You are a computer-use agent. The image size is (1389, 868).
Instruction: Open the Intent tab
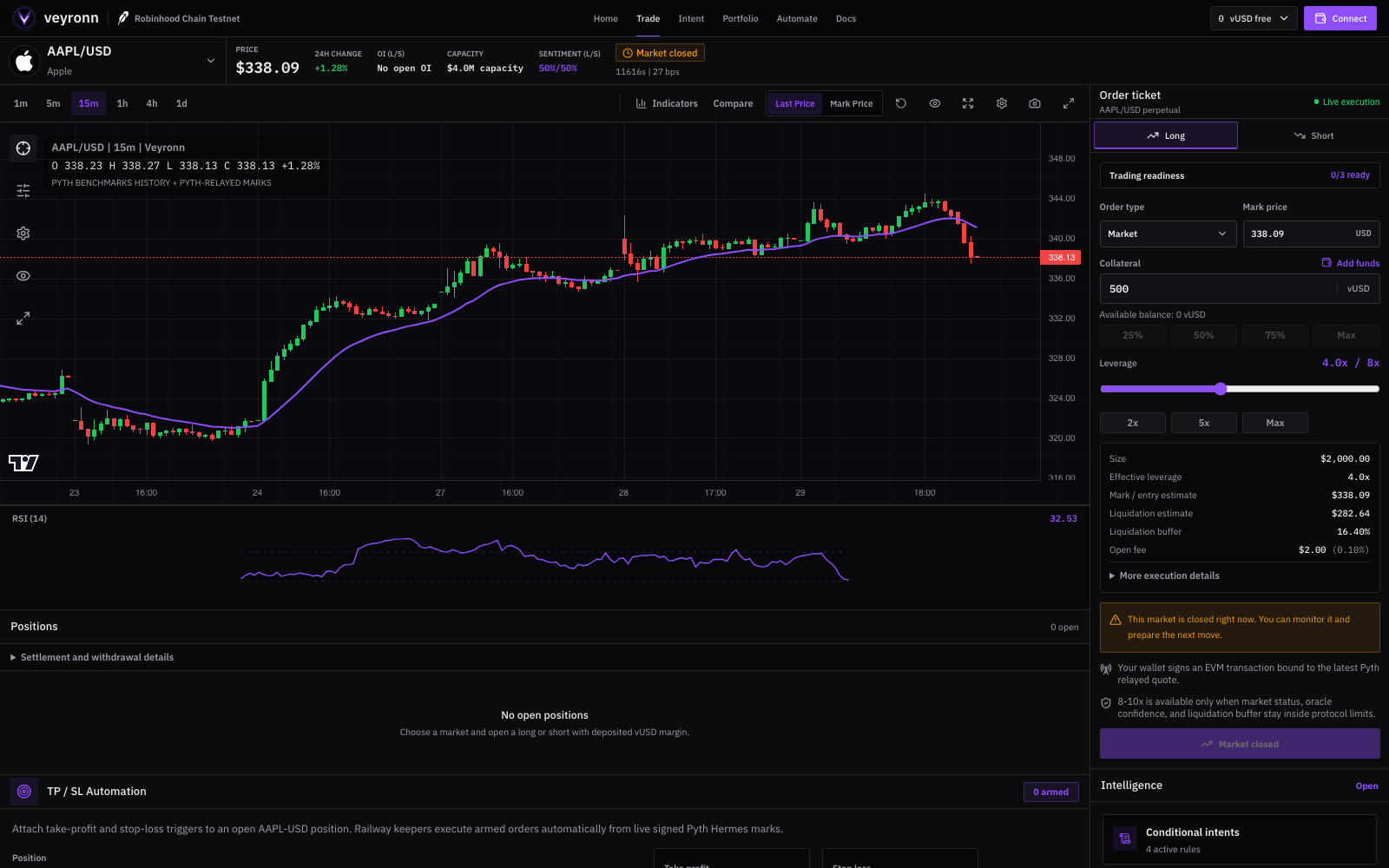[691, 18]
